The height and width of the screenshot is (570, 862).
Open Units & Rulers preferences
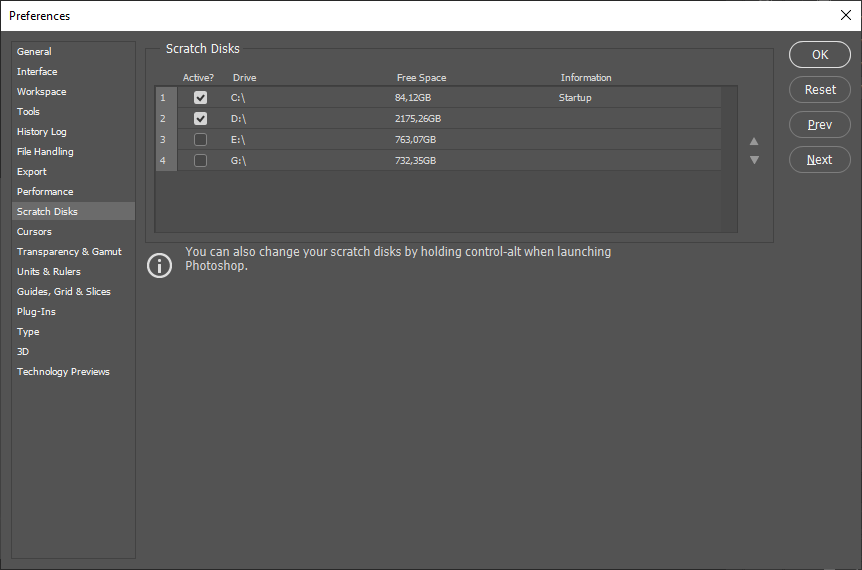73,272
